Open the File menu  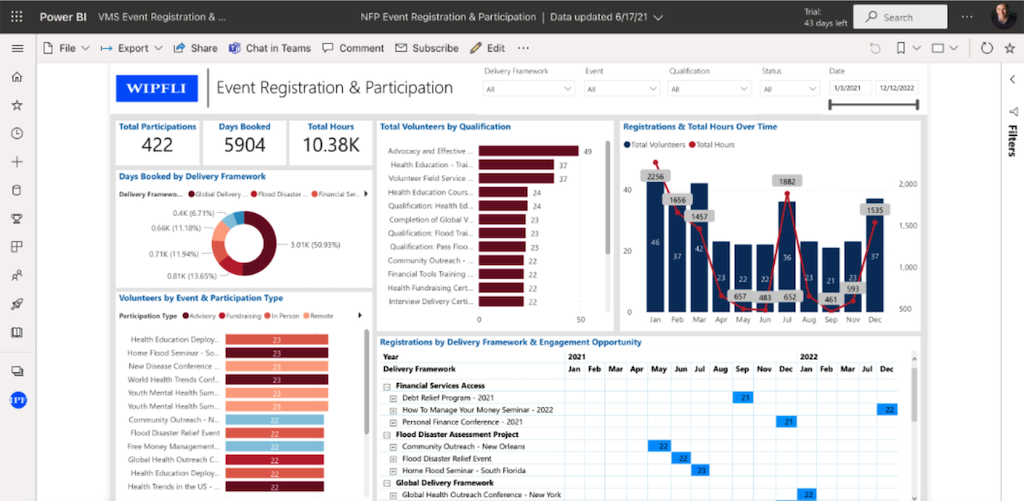pos(67,48)
